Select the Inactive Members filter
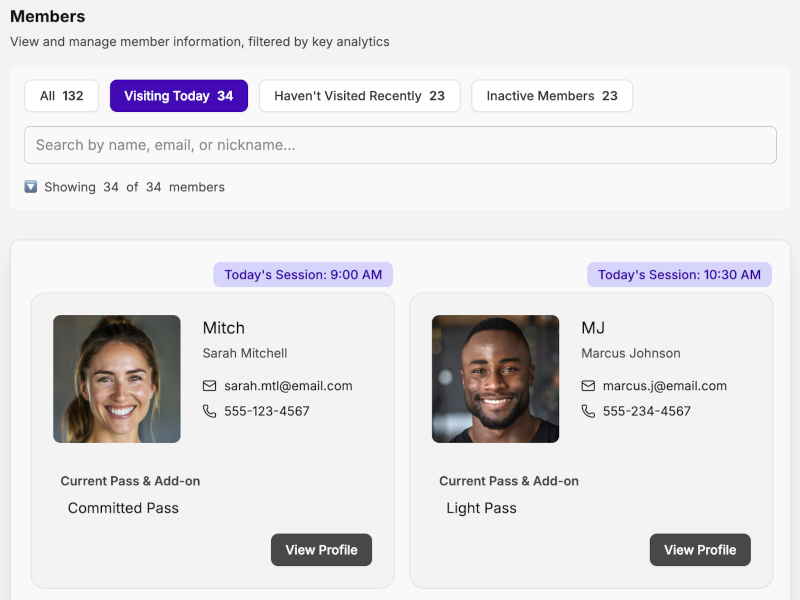The height and width of the screenshot is (600, 800). 551,95
